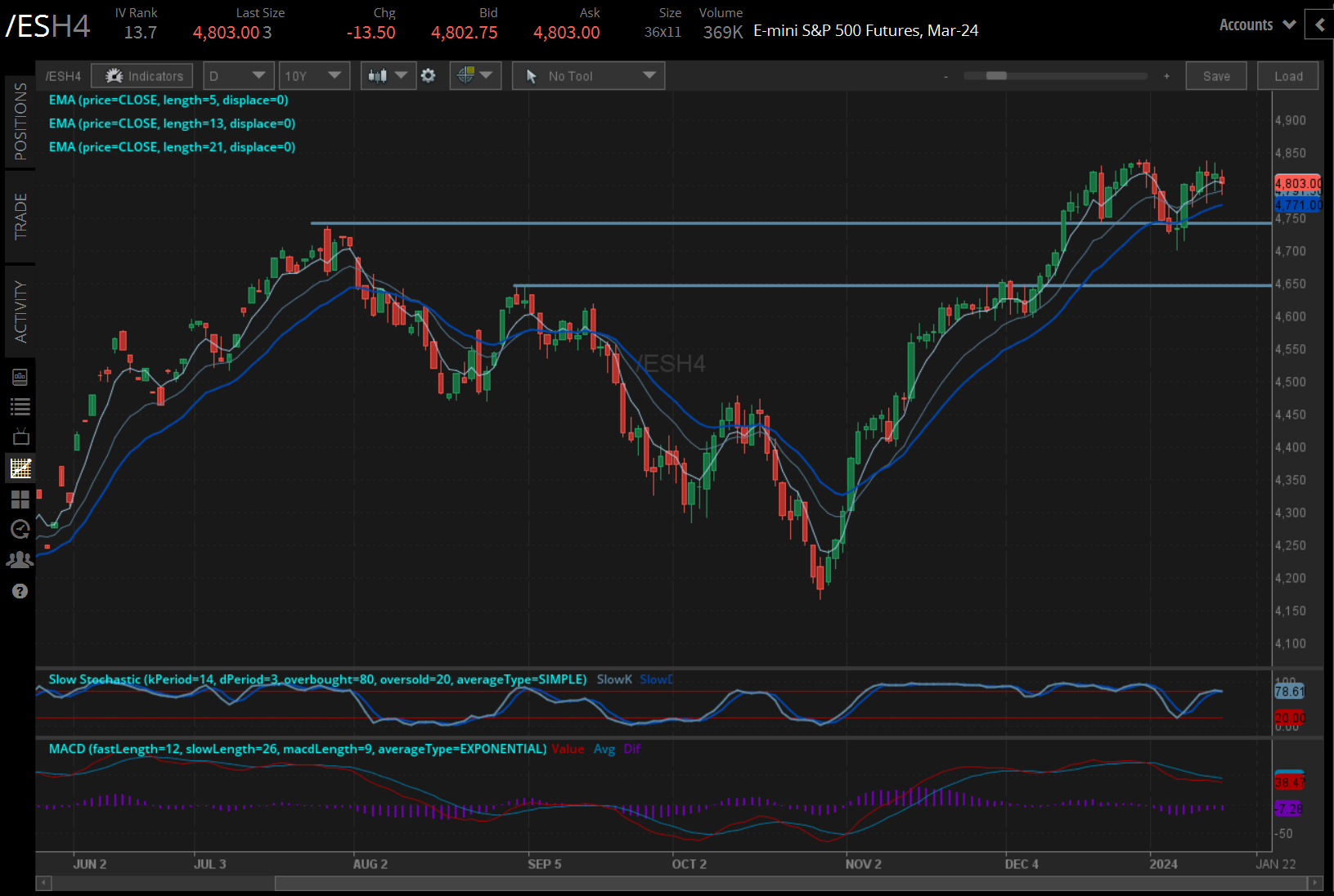The height and width of the screenshot is (896, 1334).
Task: Open the bar-chart book icon in sidebar
Action: tap(20, 377)
